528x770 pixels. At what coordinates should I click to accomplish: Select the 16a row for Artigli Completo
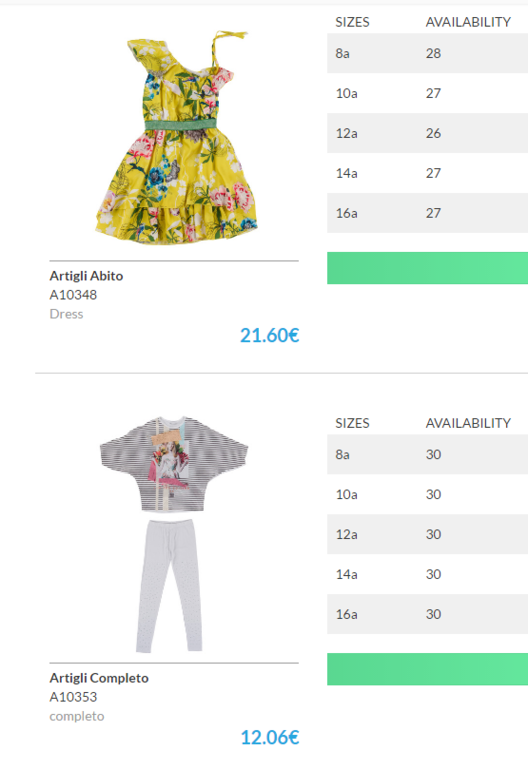click(x=427, y=614)
